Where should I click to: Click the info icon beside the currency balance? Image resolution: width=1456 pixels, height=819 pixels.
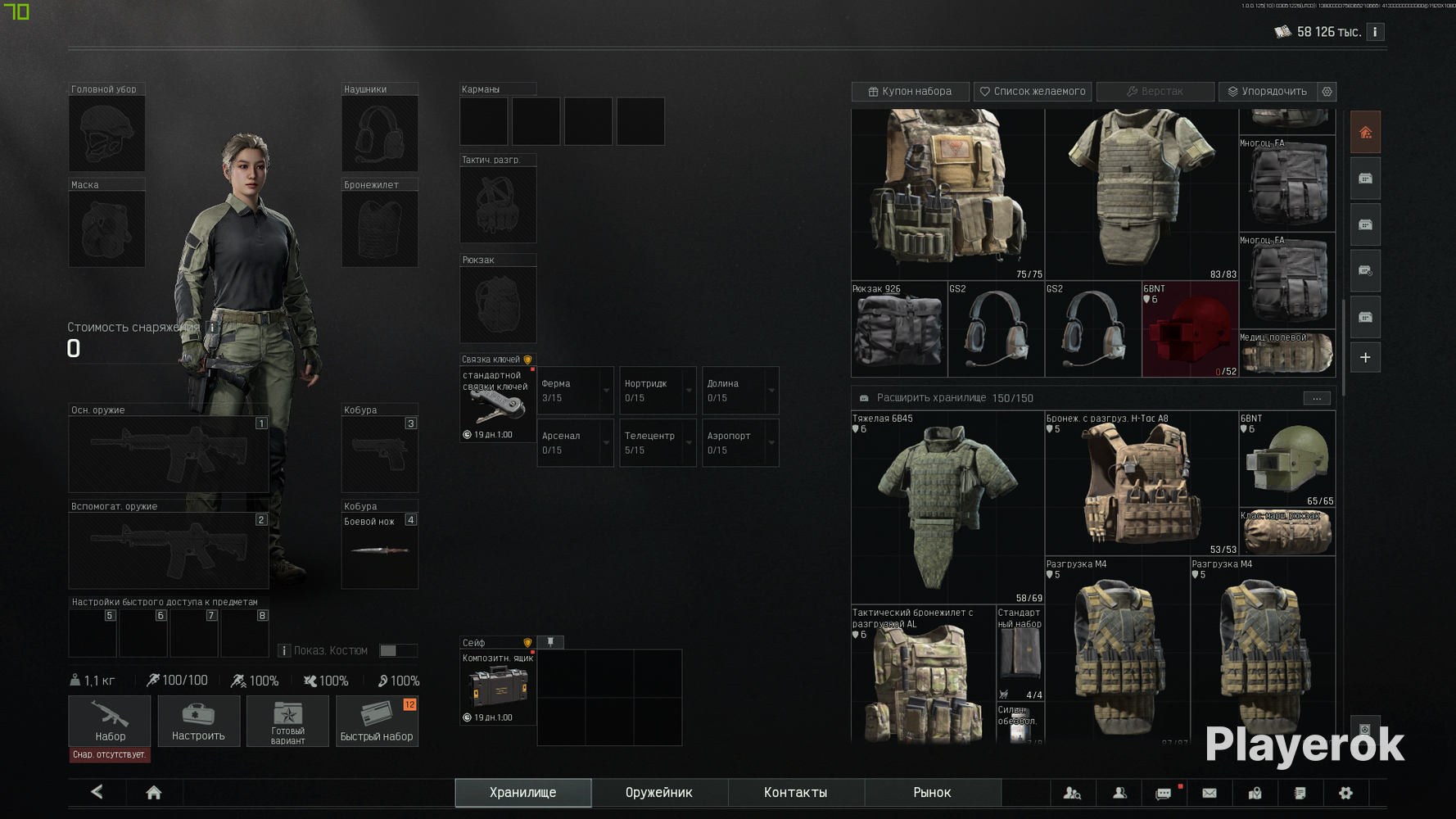(x=1375, y=32)
